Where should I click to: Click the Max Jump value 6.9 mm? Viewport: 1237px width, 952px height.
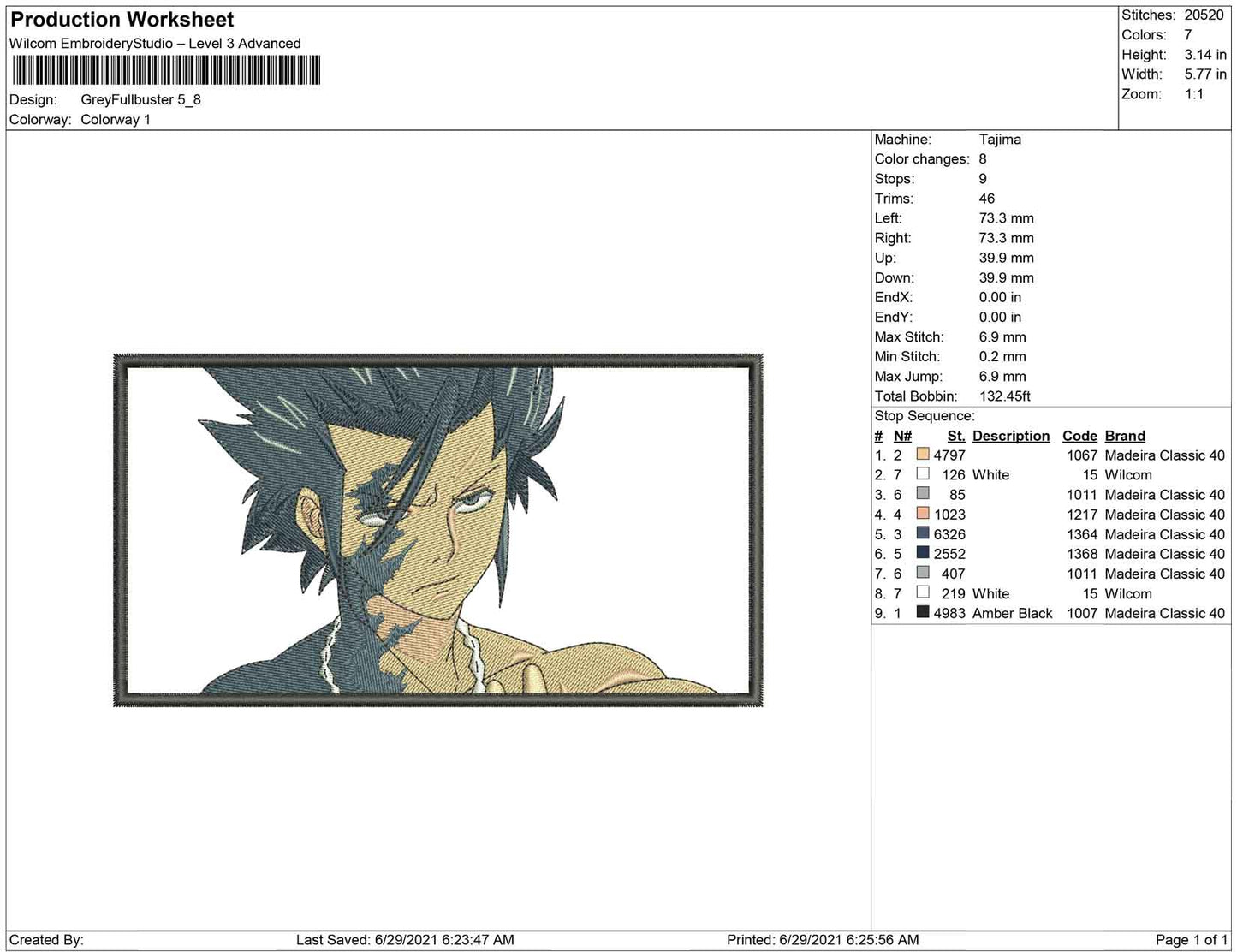point(1002,377)
